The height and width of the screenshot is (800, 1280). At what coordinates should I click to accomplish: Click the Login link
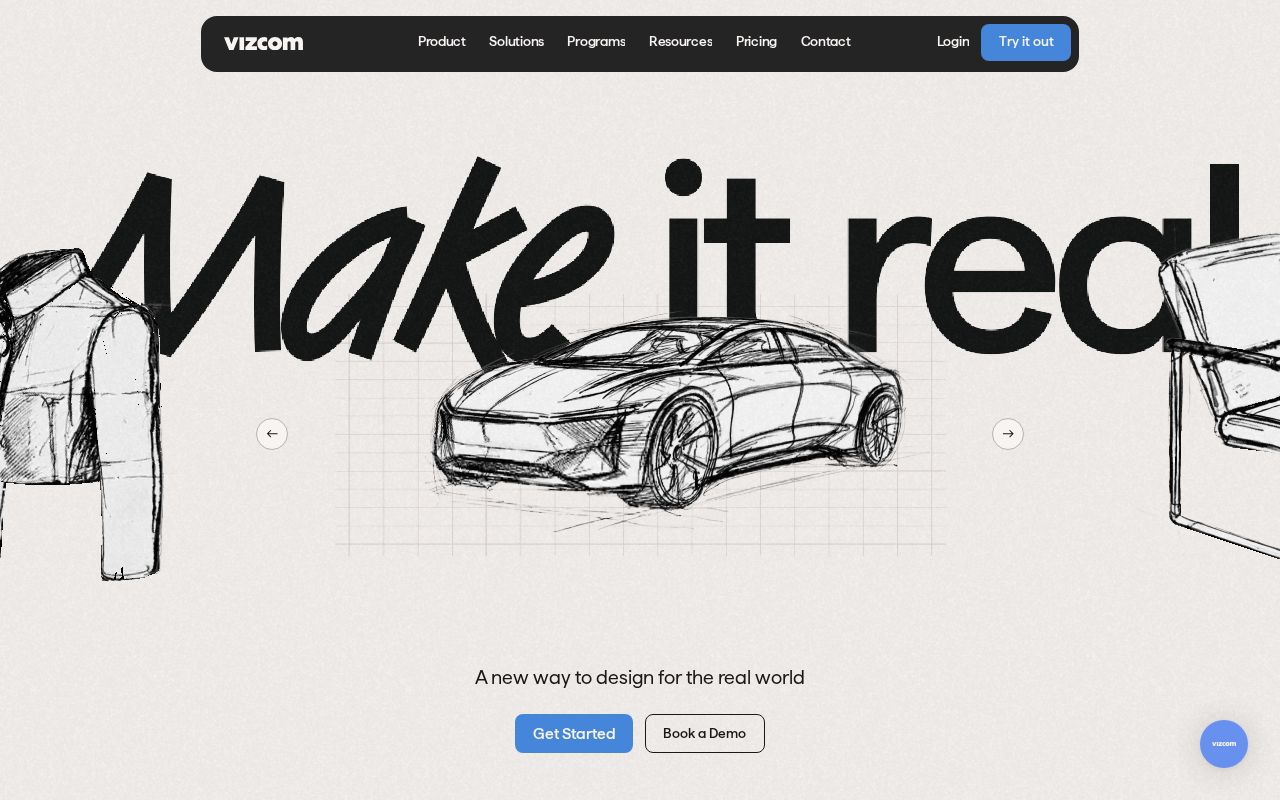[x=953, y=42]
